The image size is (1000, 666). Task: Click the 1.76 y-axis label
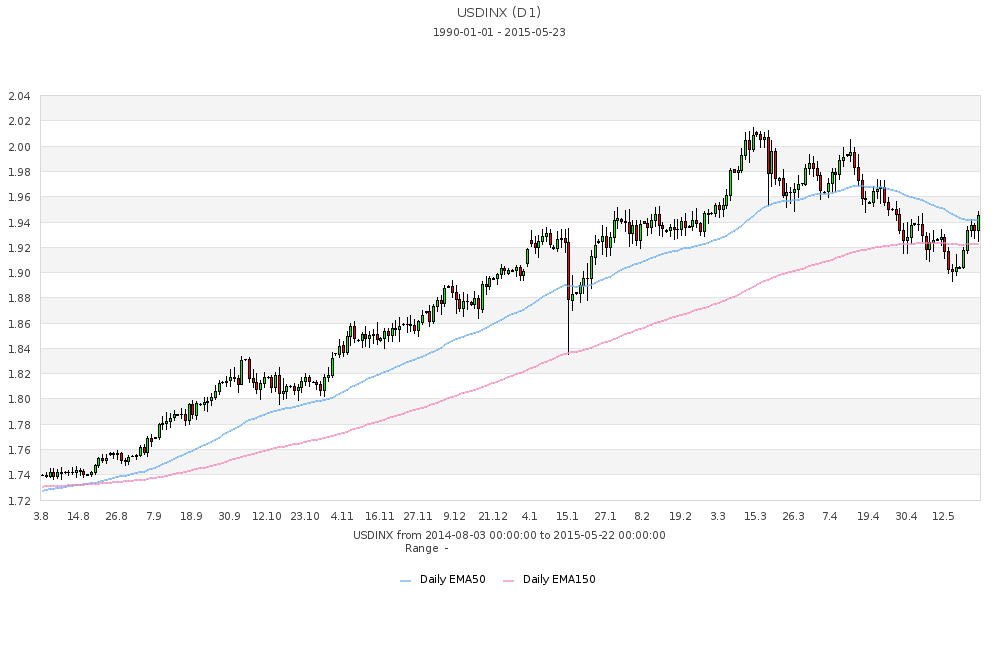pos(19,450)
